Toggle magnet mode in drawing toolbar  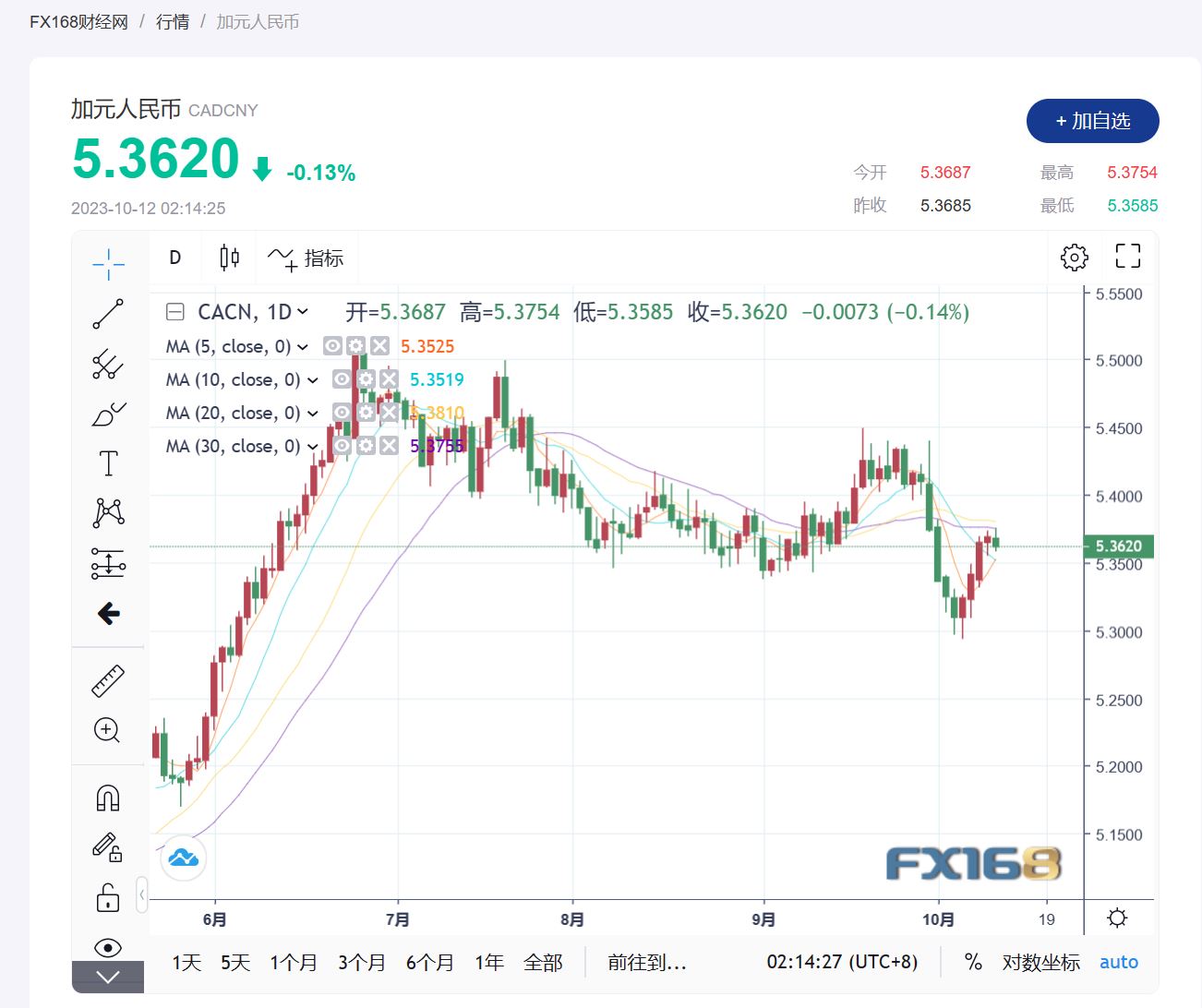click(108, 797)
